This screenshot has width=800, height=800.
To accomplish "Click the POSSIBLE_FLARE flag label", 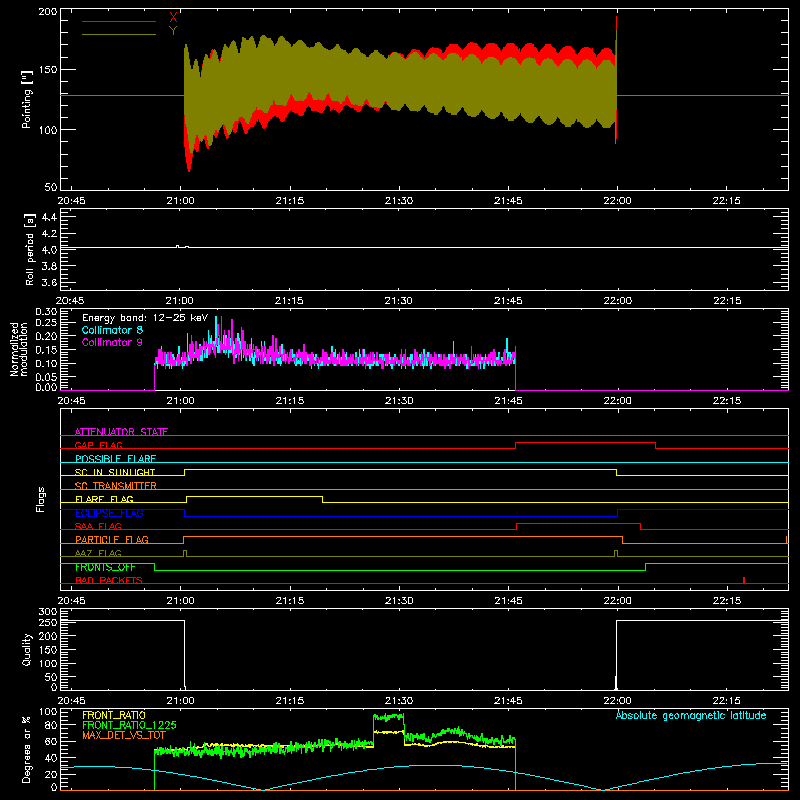I will 115,459.
